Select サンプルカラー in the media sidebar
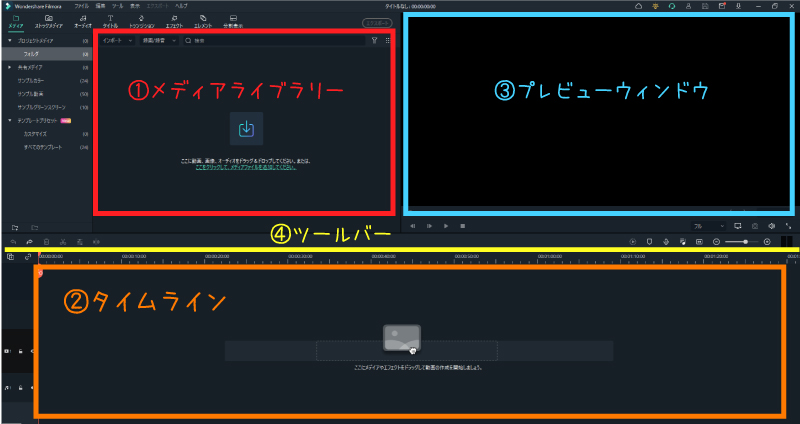 click(x=34, y=79)
